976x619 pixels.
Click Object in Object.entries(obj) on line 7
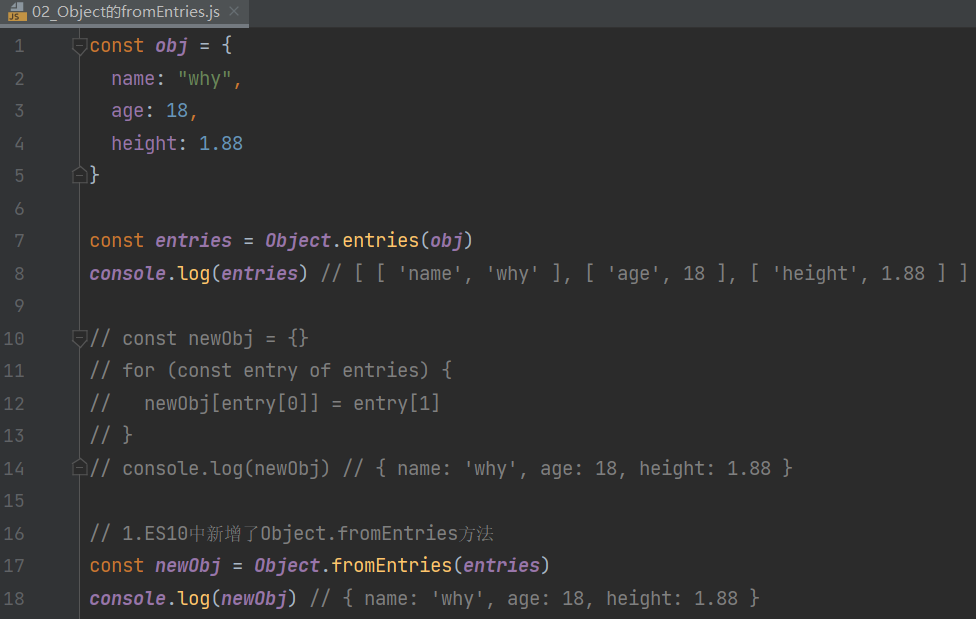pos(298,240)
